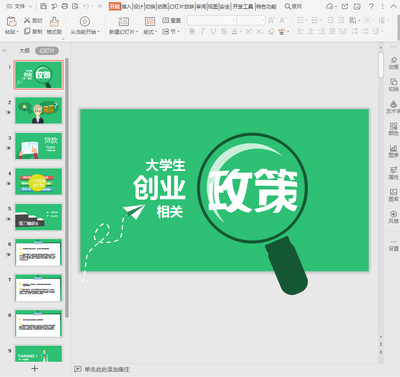Click the Subscript icon
The width and height of the screenshot is (400, 377).
pyautogui.click(x=259, y=31)
